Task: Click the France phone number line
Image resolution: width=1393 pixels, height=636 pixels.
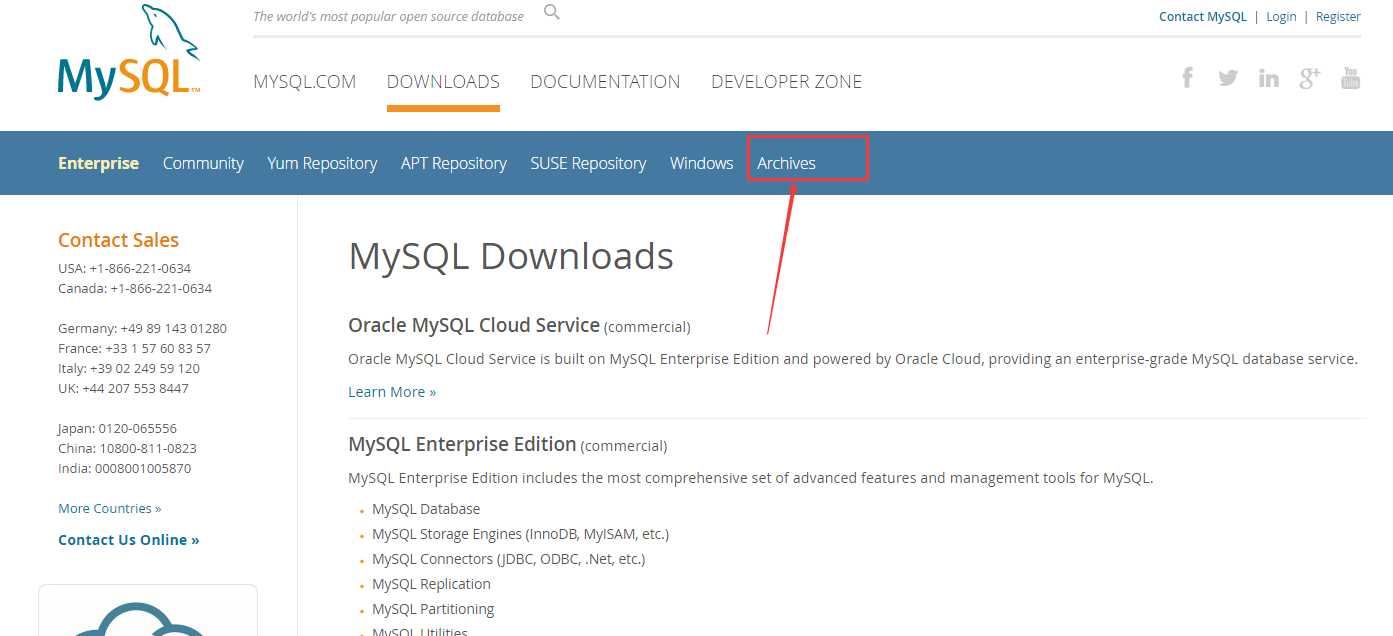Action: point(134,348)
